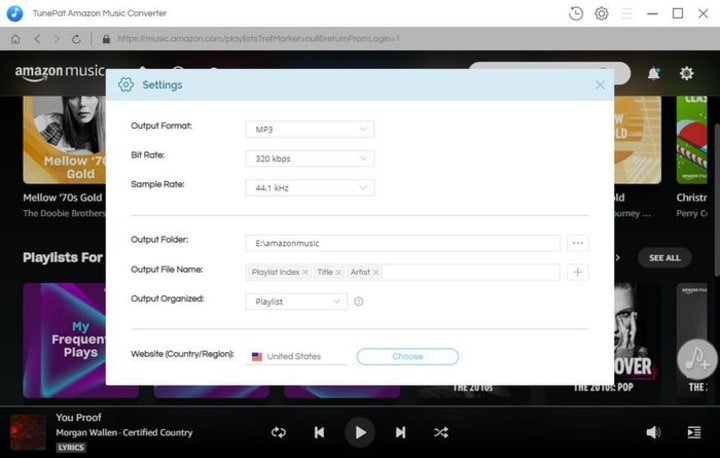This screenshot has width=720, height=458.
Task: Remove the Artist filename tag
Action: coord(376,272)
